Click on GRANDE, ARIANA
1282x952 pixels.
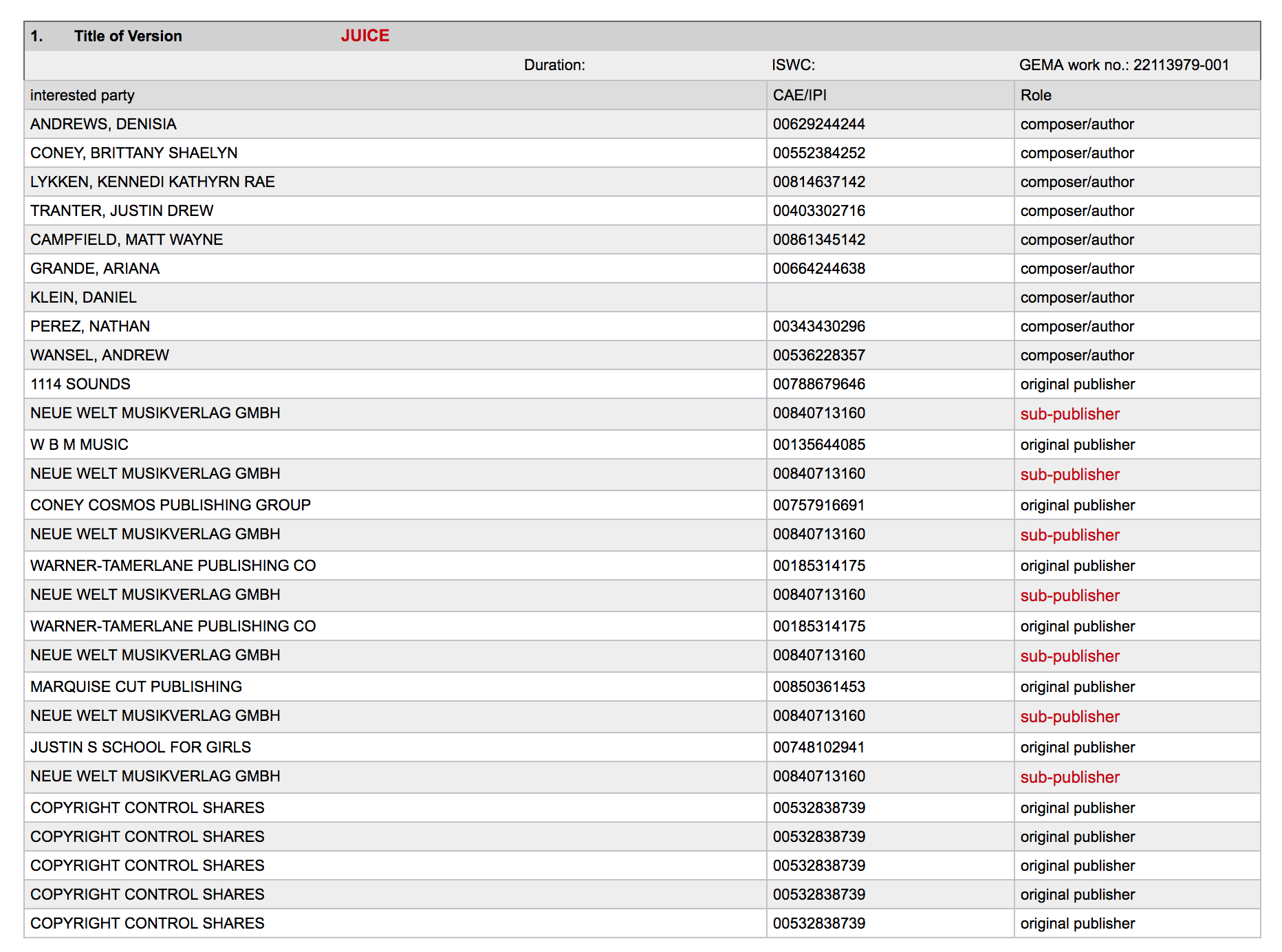pyautogui.click(x=95, y=269)
